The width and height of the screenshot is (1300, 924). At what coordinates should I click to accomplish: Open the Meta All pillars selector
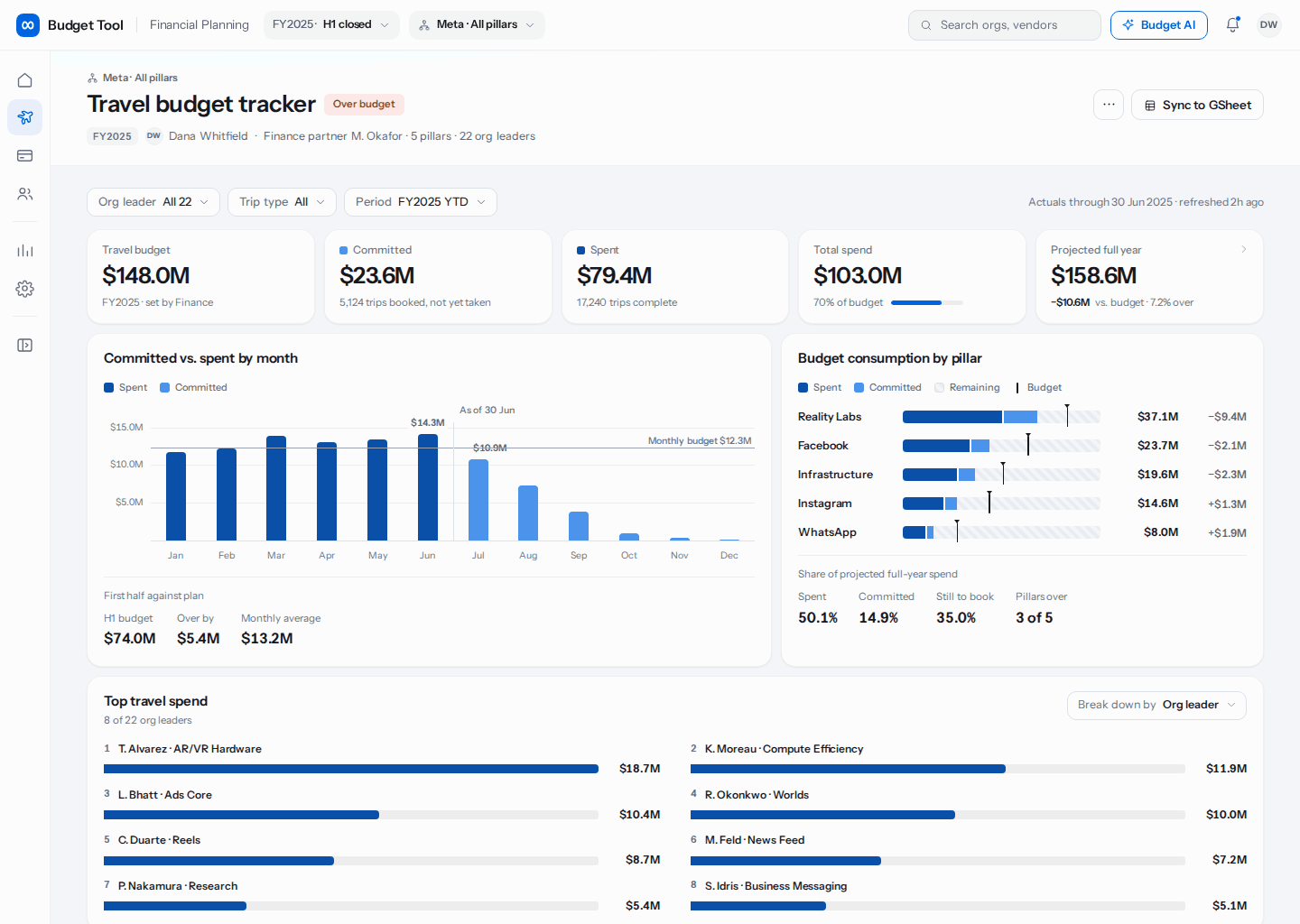(x=477, y=25)
